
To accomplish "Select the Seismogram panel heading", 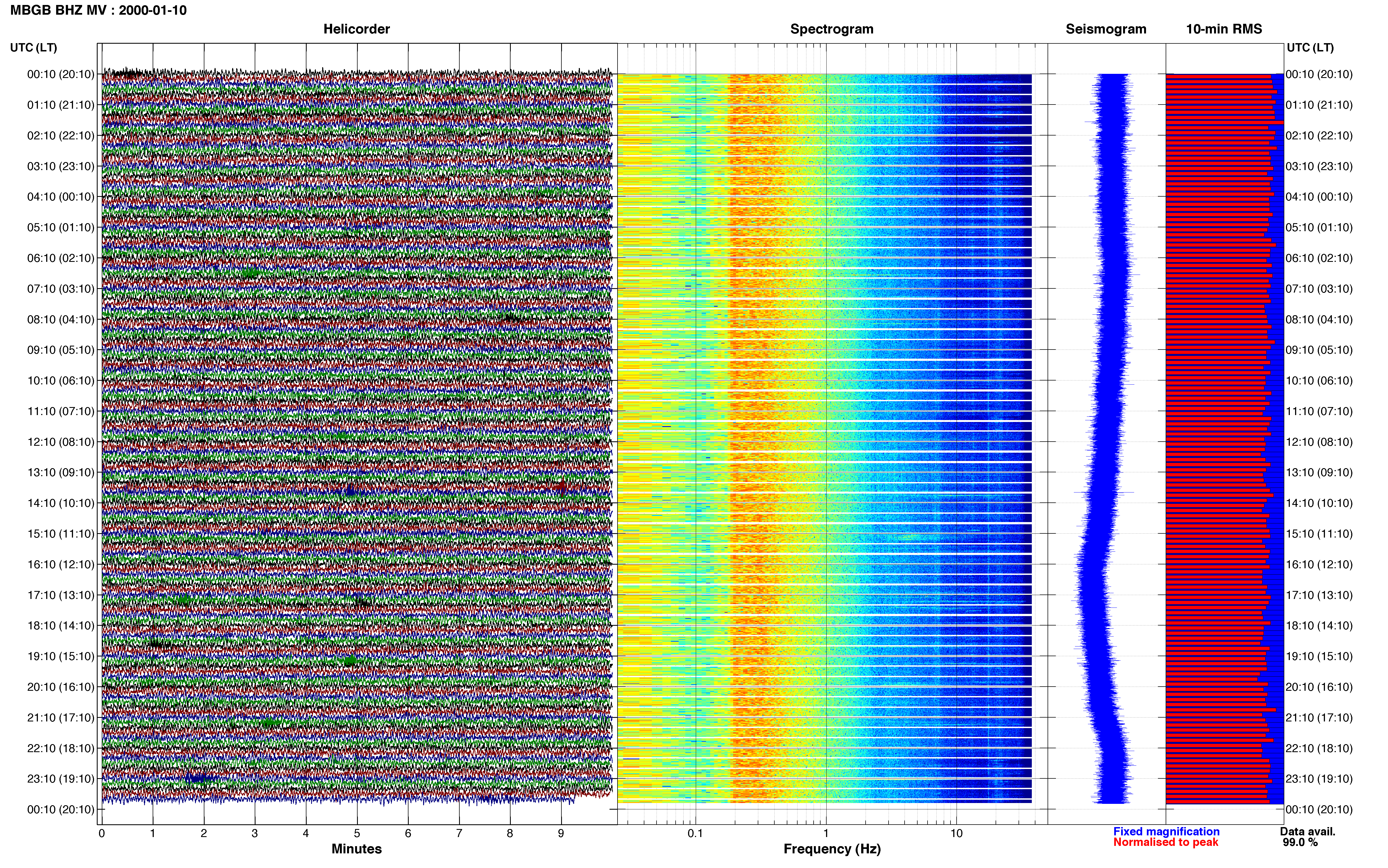I will click(1106, 29).
